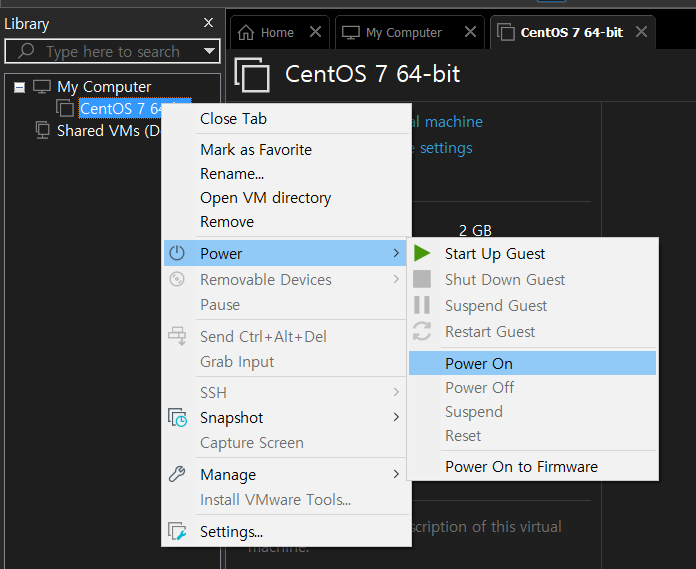Click the partially hidden virtual machine link

447,122
